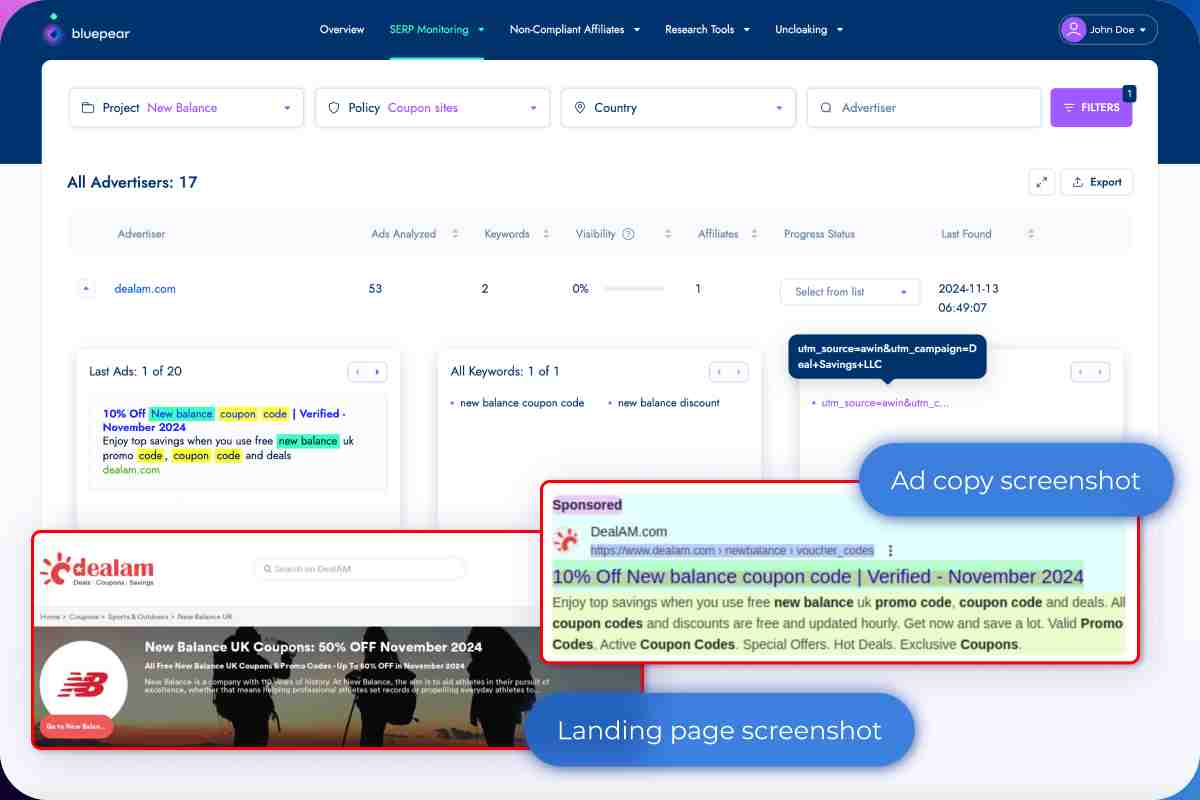Viewport: 1200px width, 800px height.
Task: Click the green dealam.com URL in ad card
Action: click(x=131, y=469)
